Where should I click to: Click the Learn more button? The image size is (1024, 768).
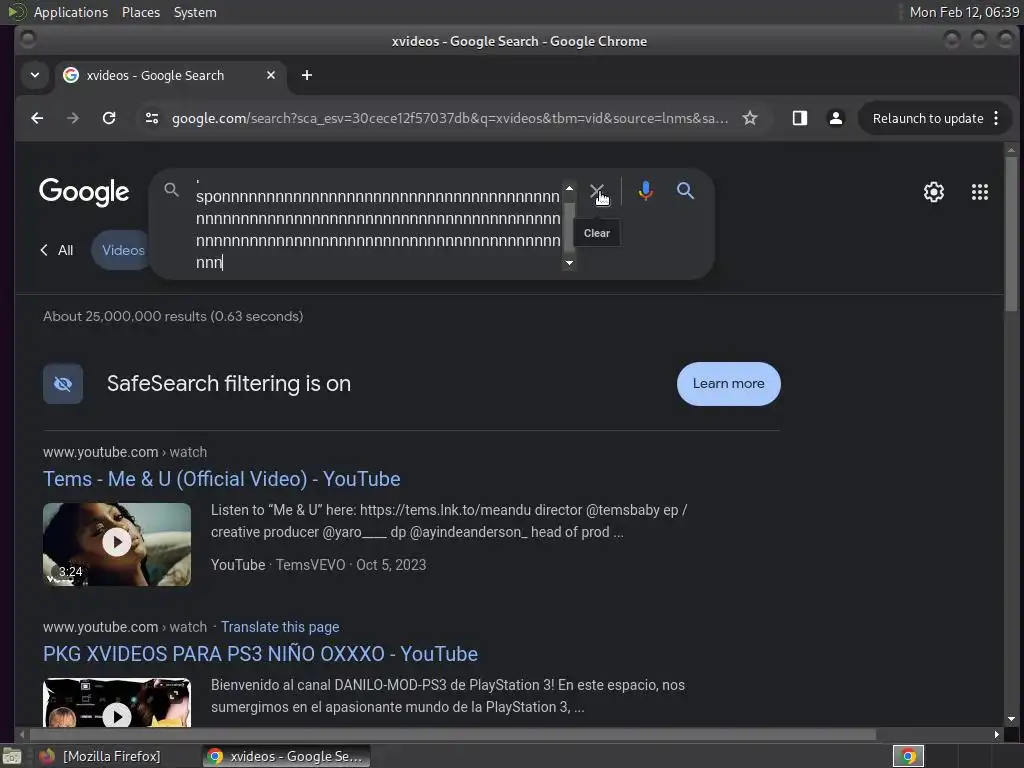(x=728, y=384)
